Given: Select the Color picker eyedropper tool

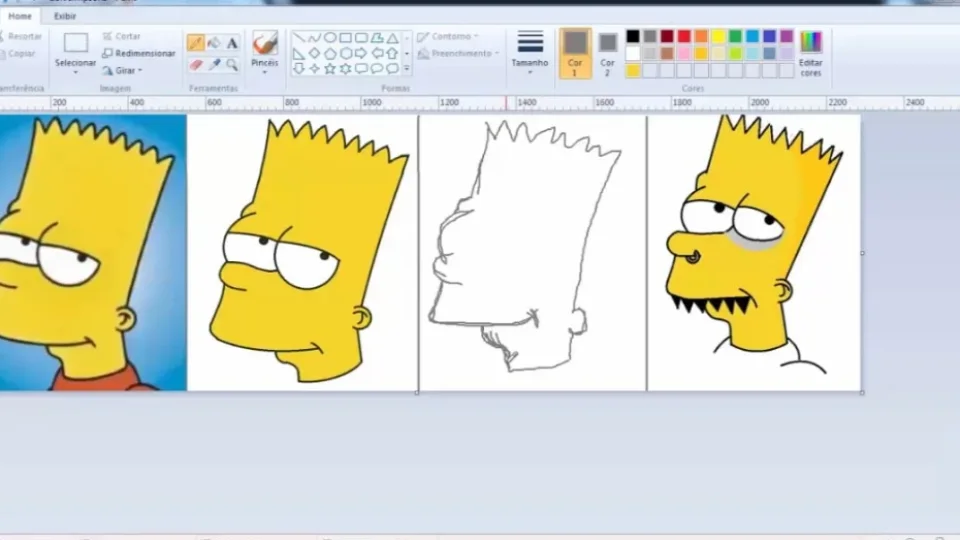Looking at the screenshot, I should [x=214, y=64].
